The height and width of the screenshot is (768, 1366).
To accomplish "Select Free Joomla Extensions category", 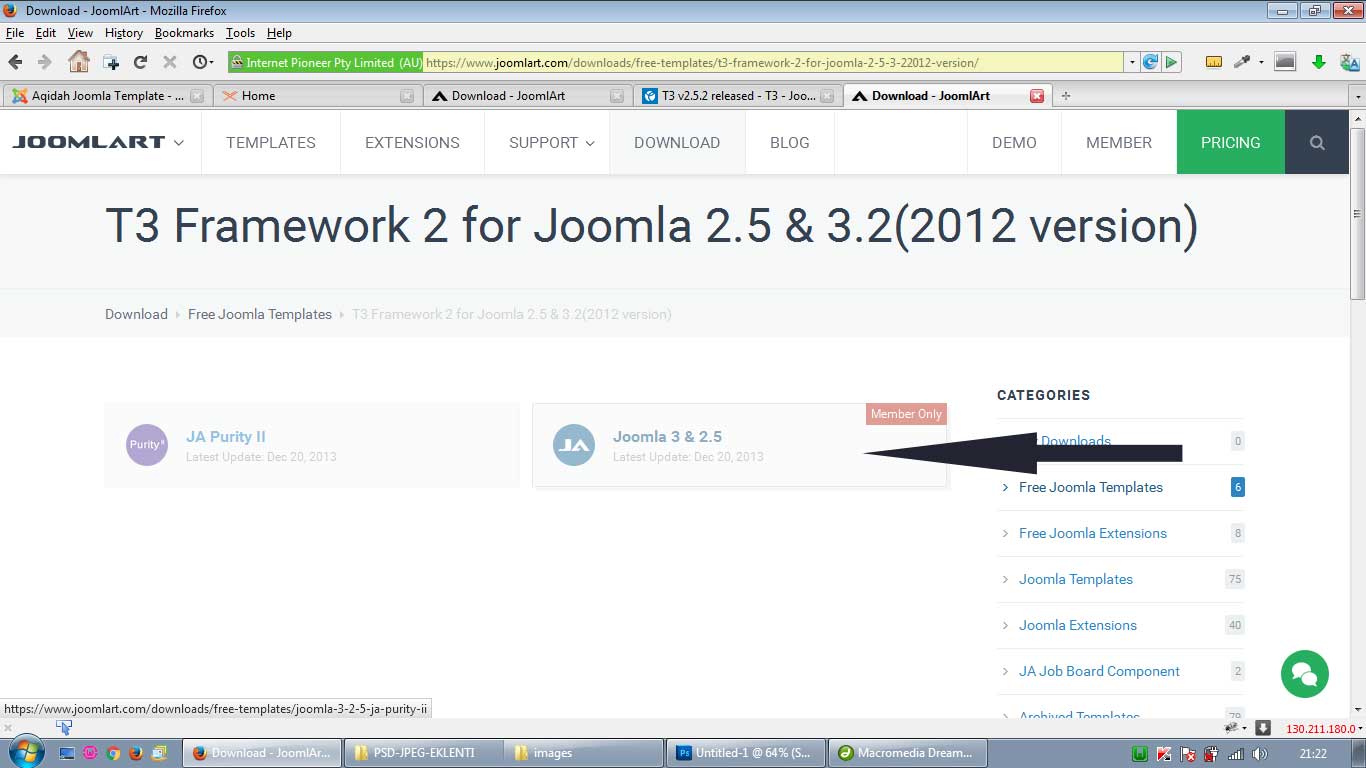I will [x=1093, y=533].
